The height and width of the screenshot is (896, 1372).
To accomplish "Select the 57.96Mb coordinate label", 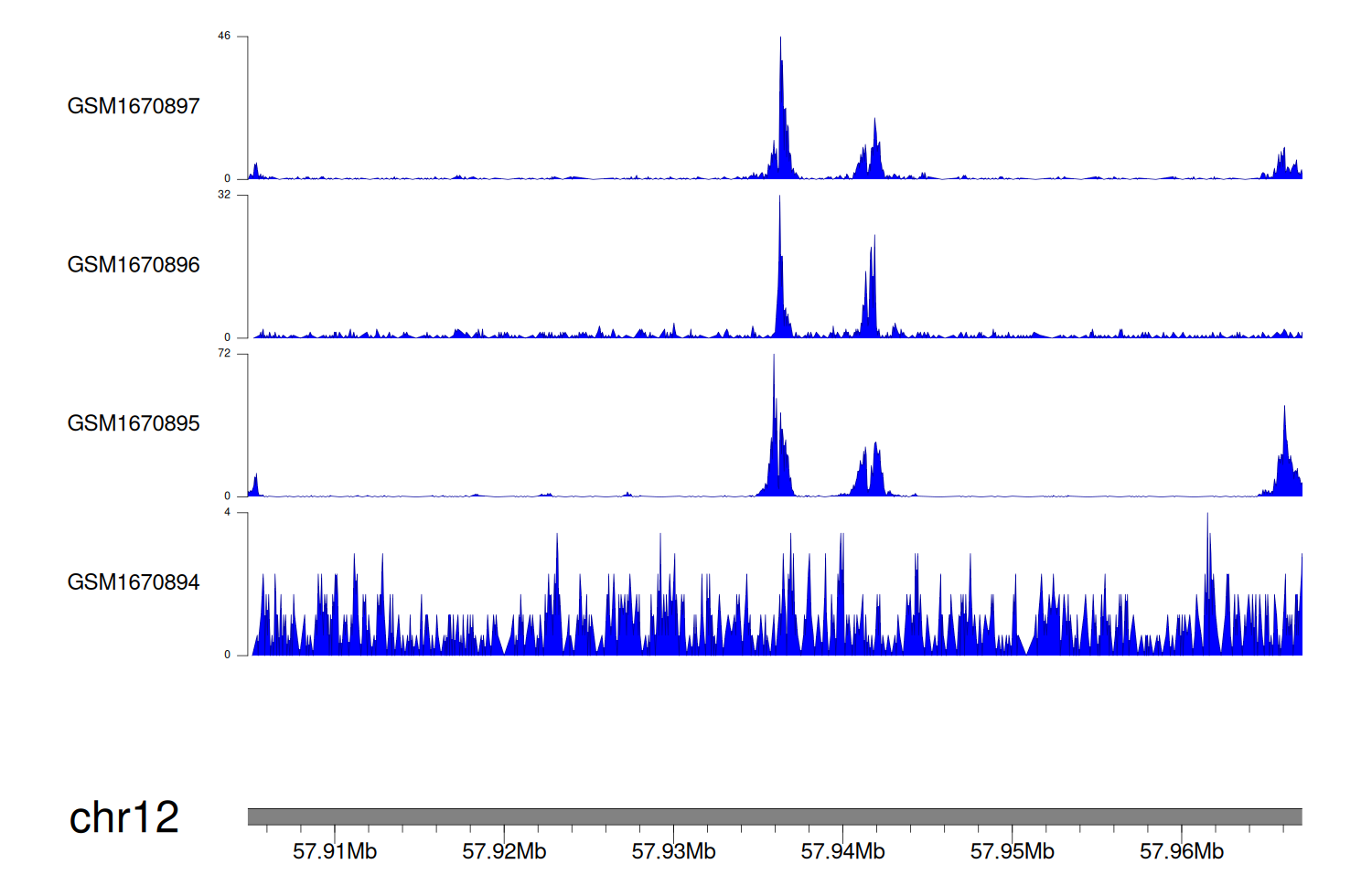I will pyautogui.click(x=1181, y=852).
